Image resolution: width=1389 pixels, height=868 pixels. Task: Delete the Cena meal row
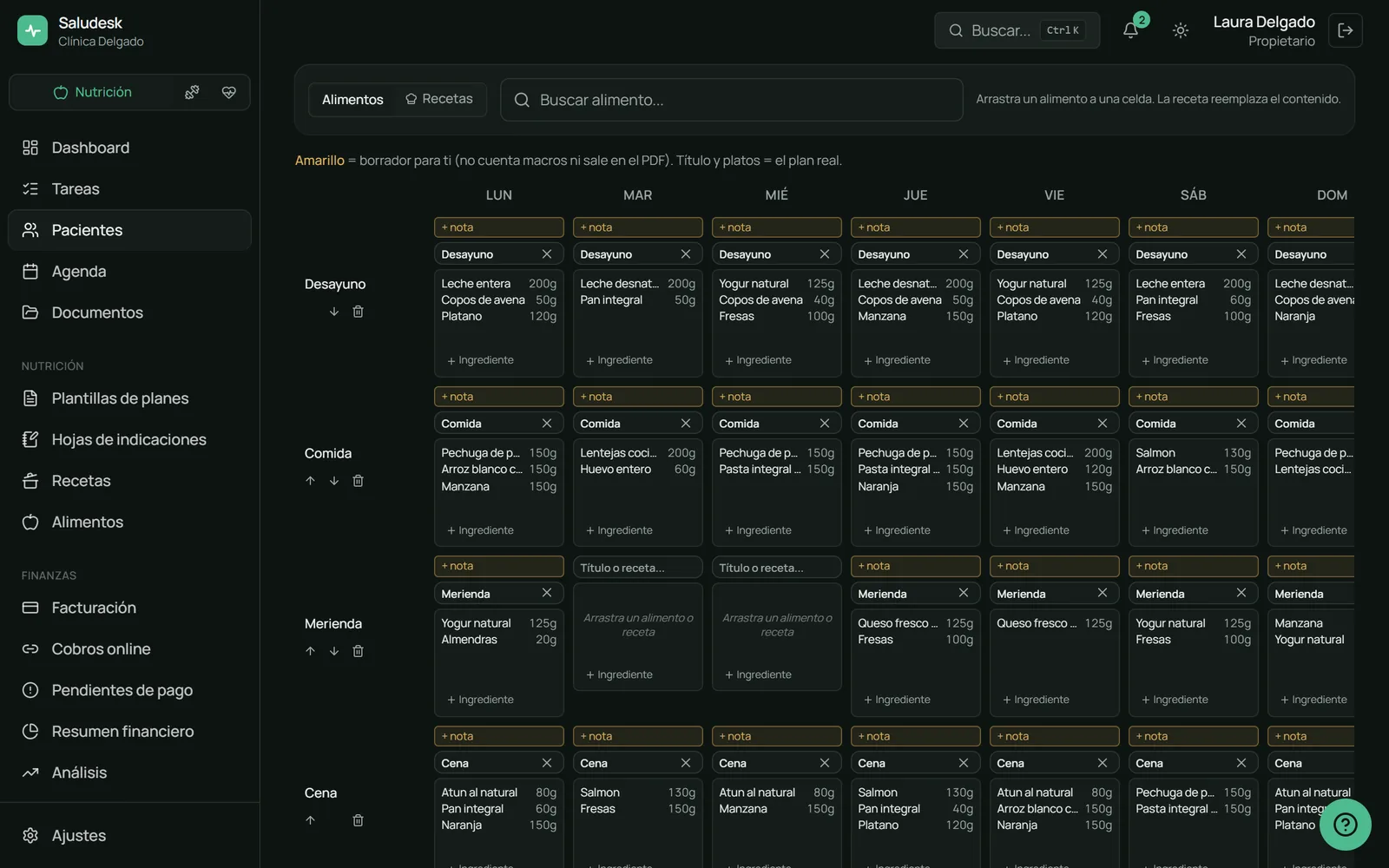[x=358, y=820]
